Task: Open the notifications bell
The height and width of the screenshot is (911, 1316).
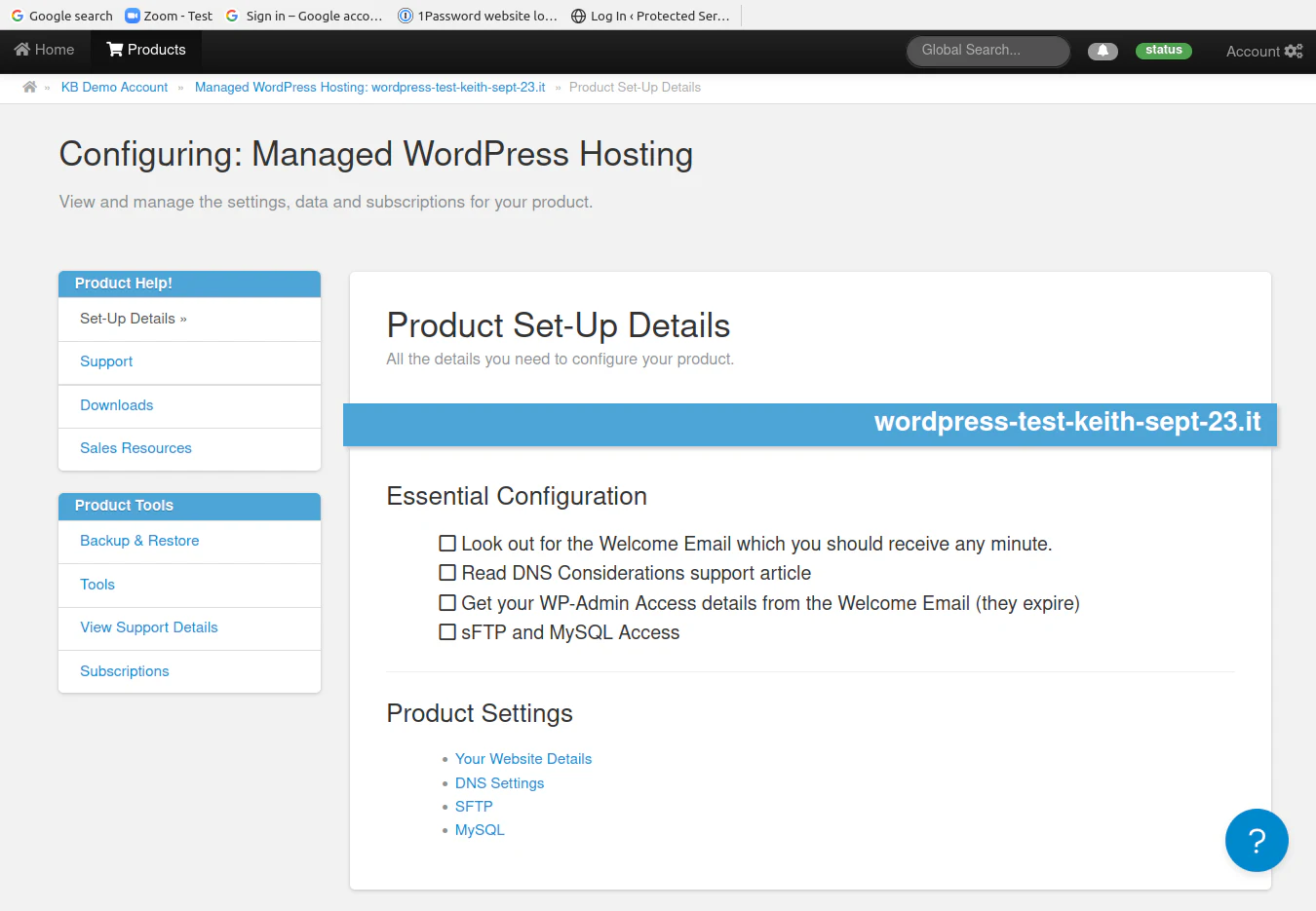Action: 1103,51
